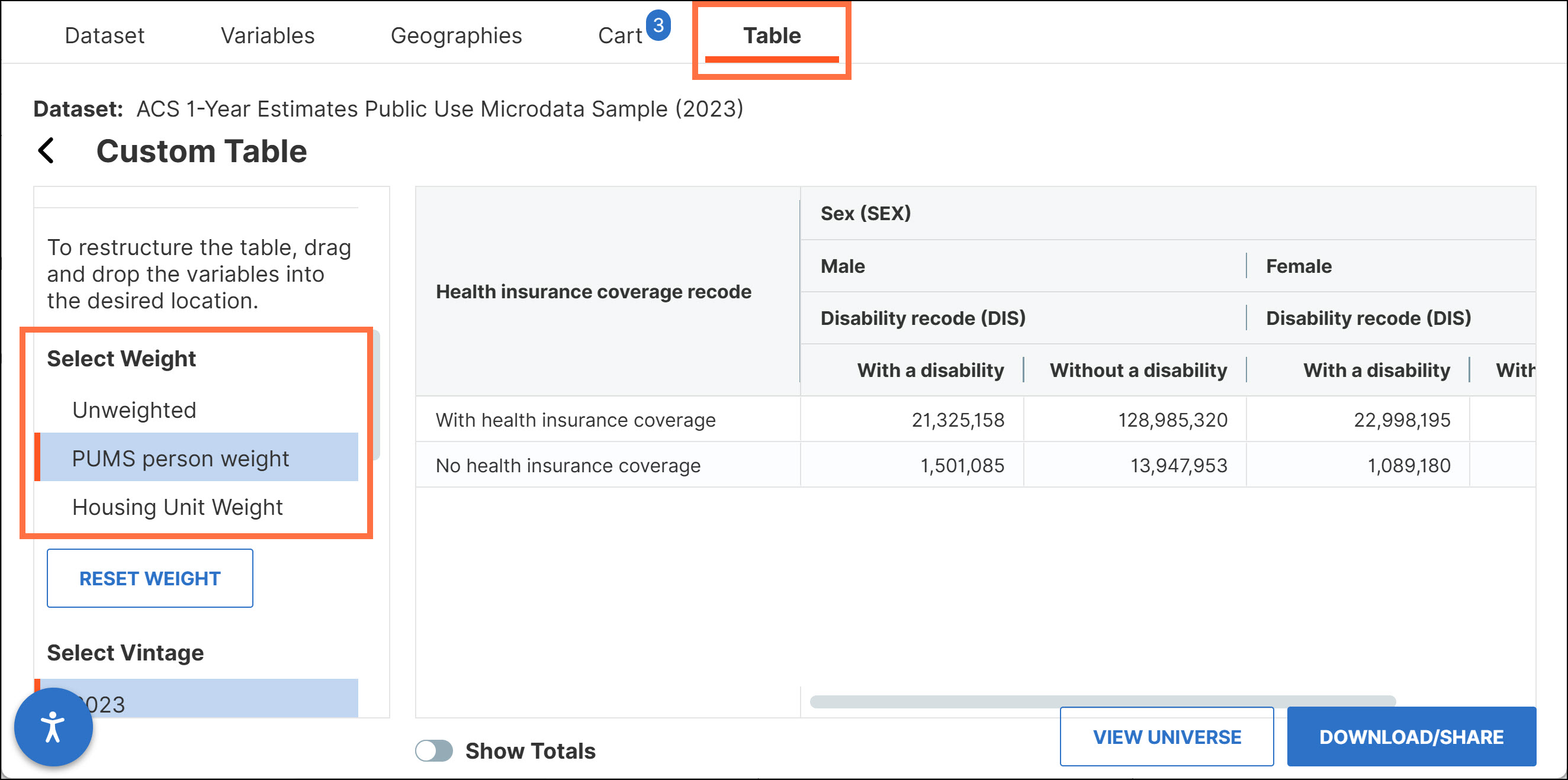Click the Download/Share button

pyautogui.click(x=1411, y=736)
